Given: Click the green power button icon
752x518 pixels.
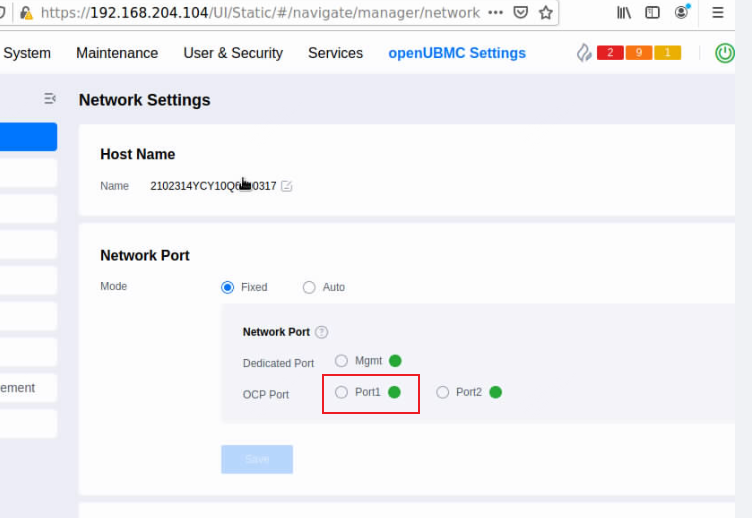Looking at the screenshot, I should pyautogui.click(x=725, y=53).
